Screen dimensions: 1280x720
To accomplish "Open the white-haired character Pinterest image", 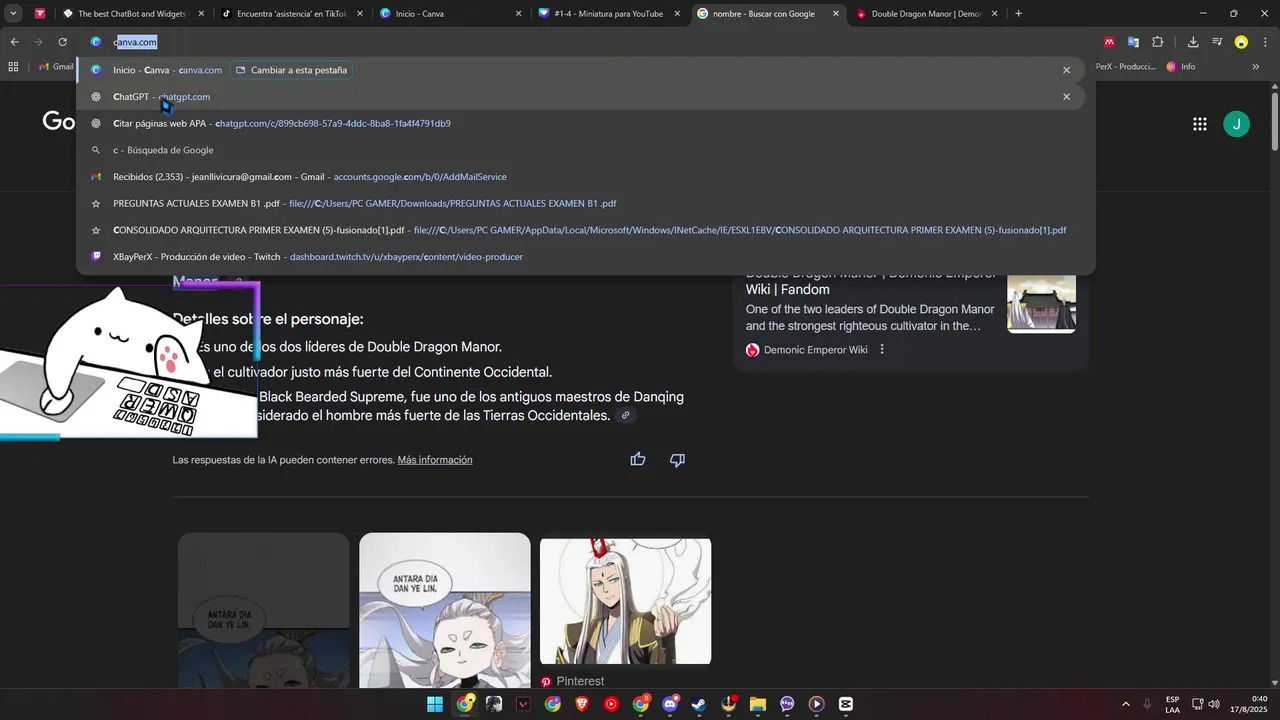I will [x=625, y=601].
